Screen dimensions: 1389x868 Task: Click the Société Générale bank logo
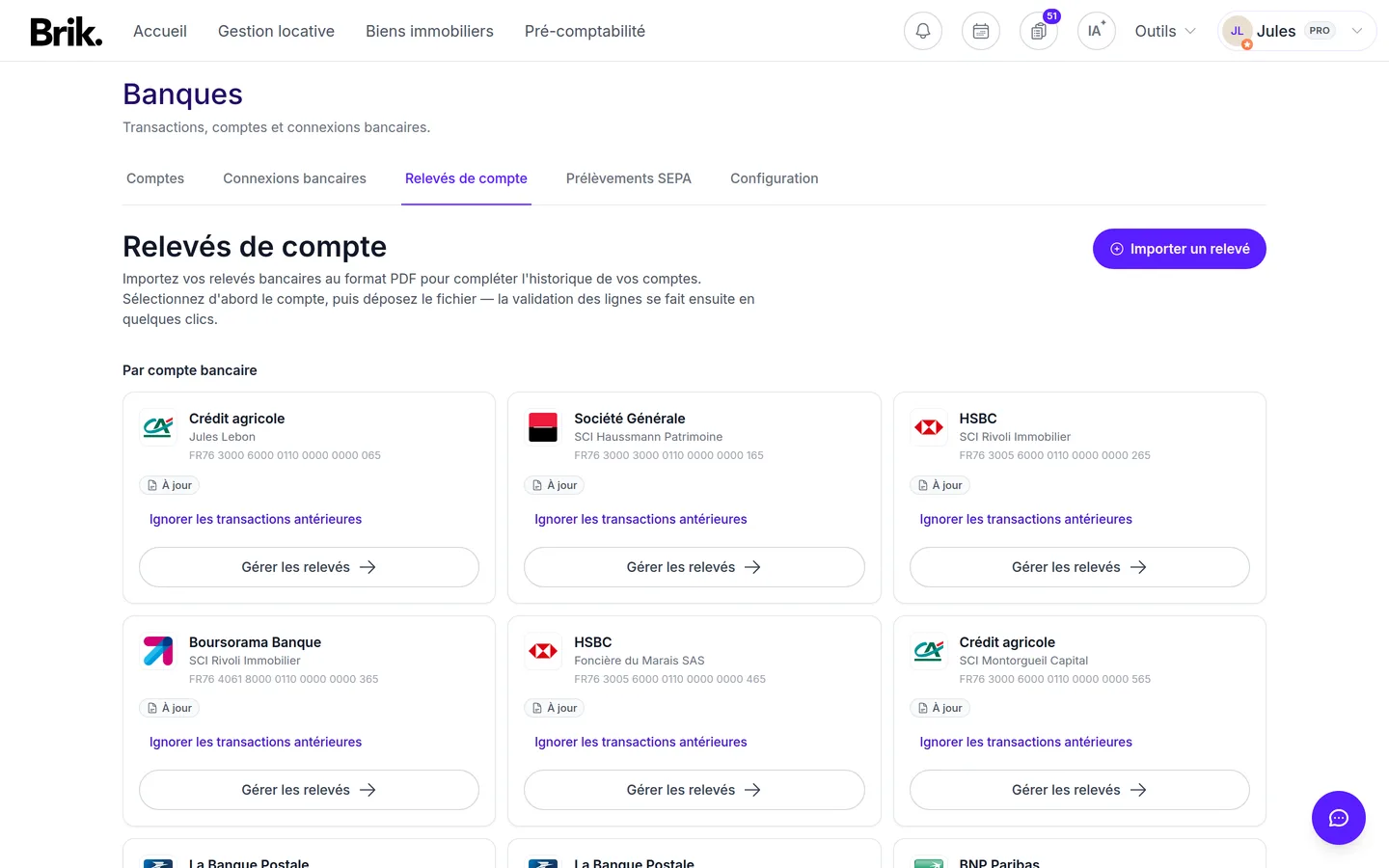543,427
